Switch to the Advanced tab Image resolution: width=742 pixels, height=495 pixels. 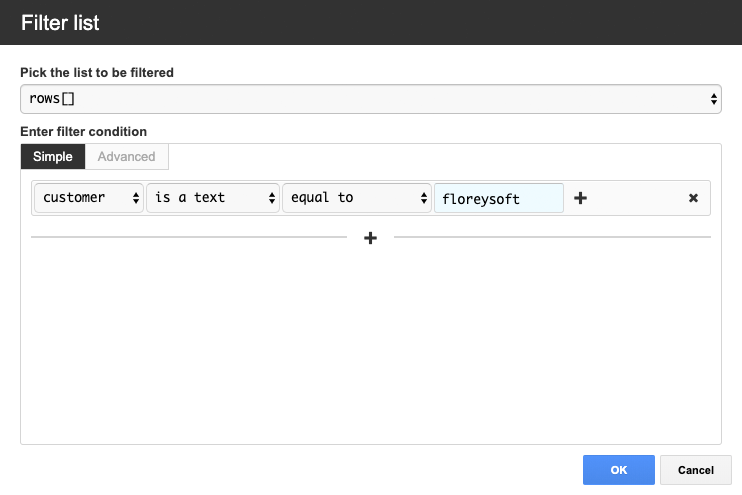[x=126, y=157]
